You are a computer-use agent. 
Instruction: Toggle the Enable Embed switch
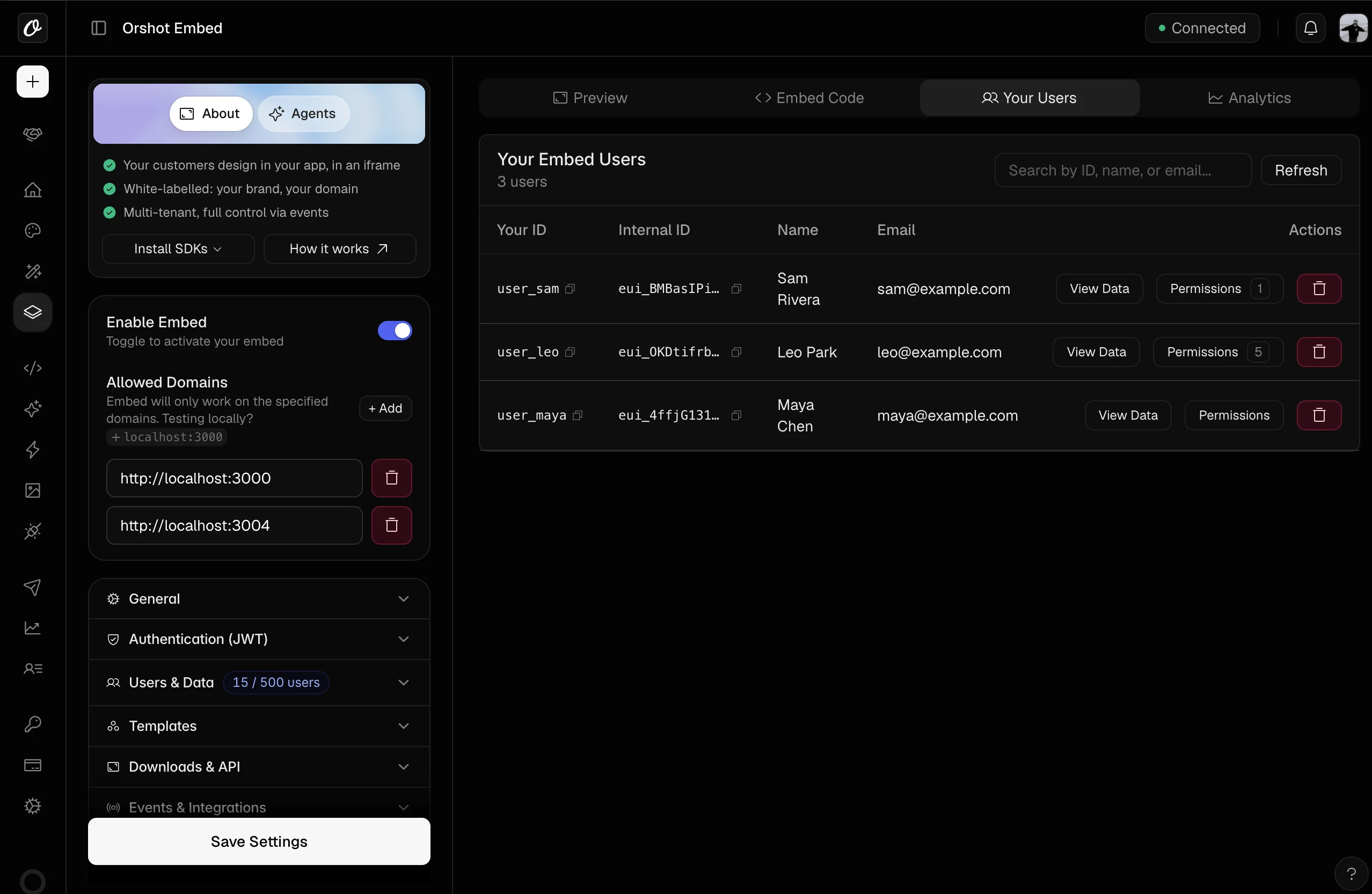tap(395, 331)
